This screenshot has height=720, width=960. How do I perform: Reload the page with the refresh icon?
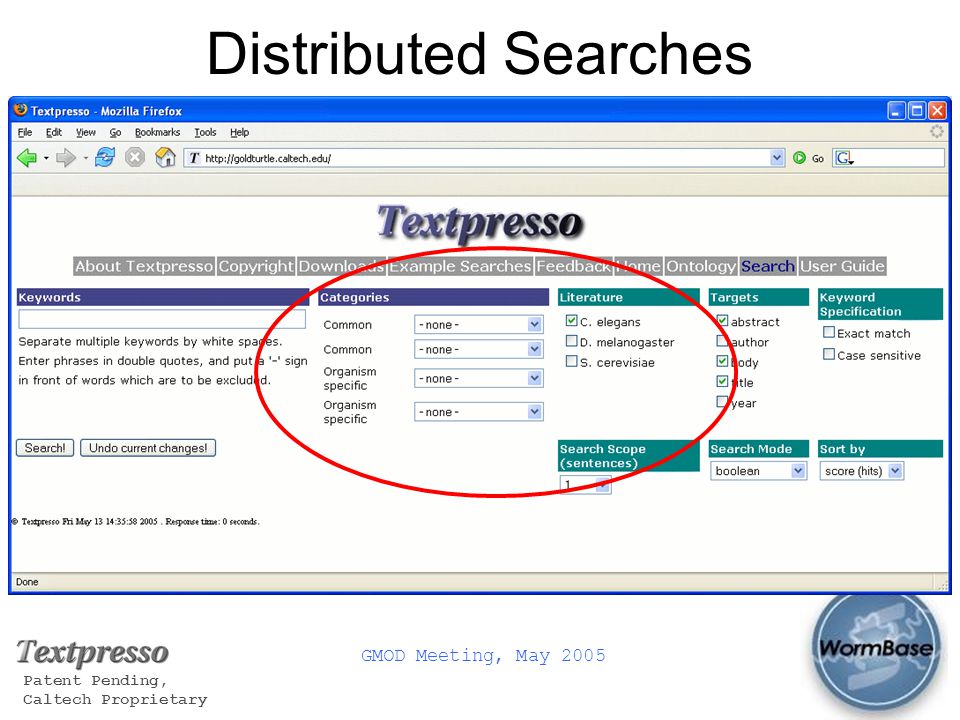(105, 157)
